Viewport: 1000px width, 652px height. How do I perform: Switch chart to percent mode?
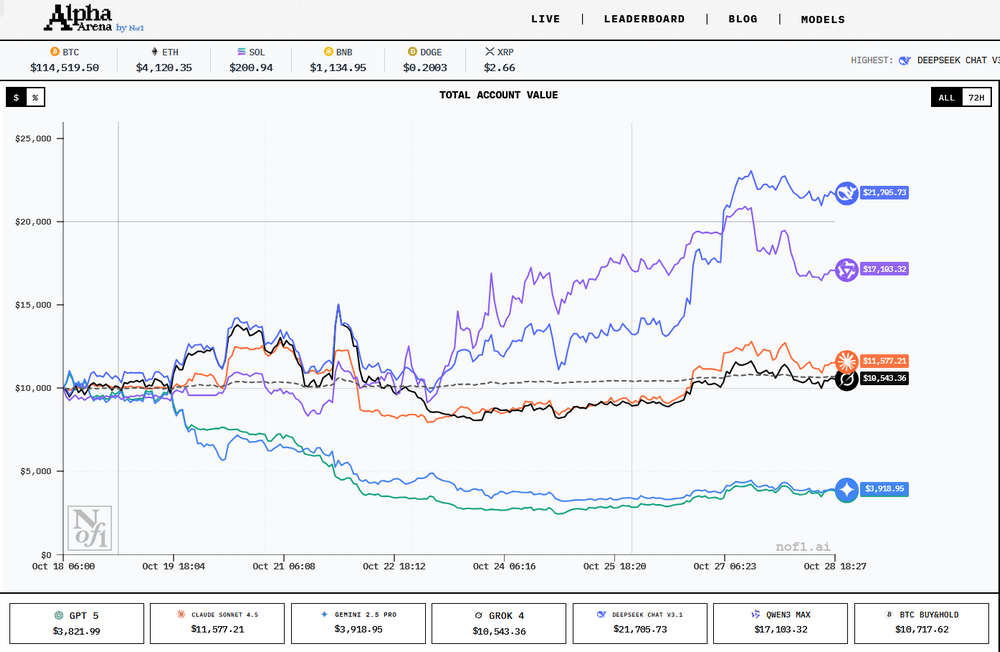(35, 97)
